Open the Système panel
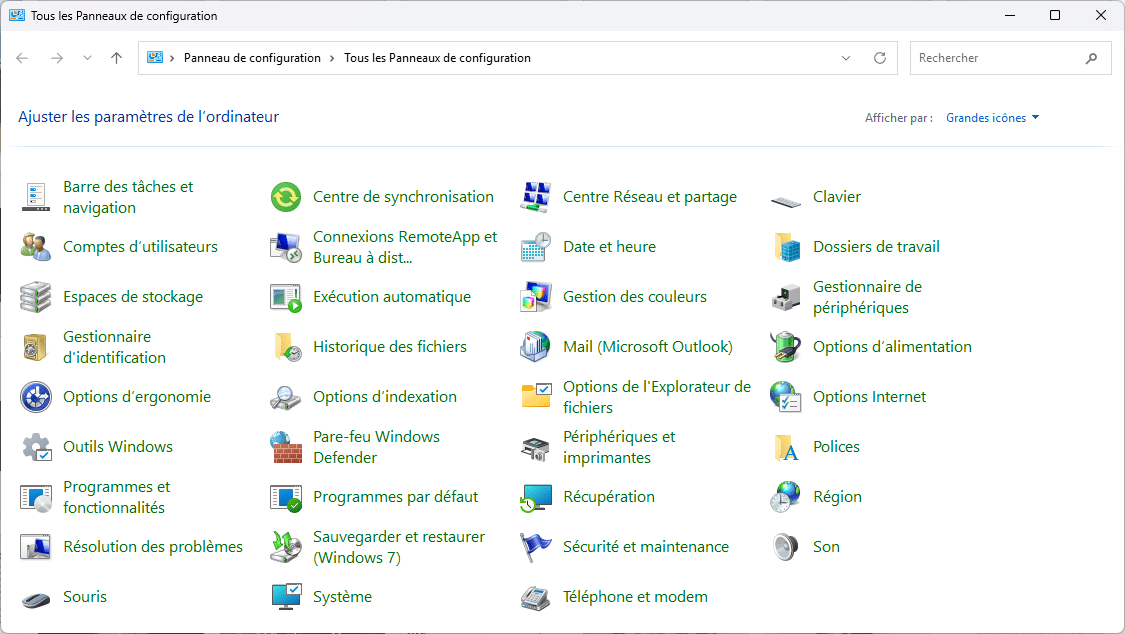Screen dimensions: 1125x634 pos(344,596)
